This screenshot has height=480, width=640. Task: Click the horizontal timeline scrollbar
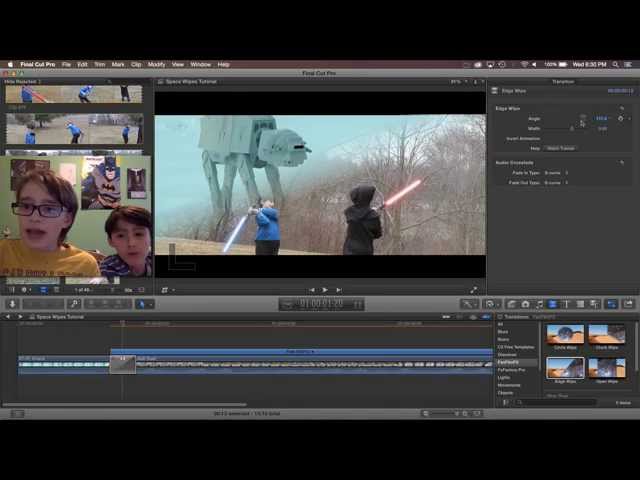(x=124, y=405)
